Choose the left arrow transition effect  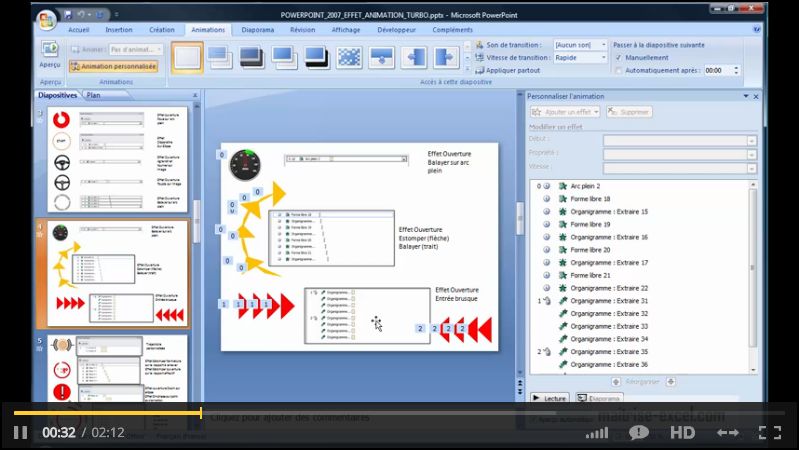pos(414,57)
